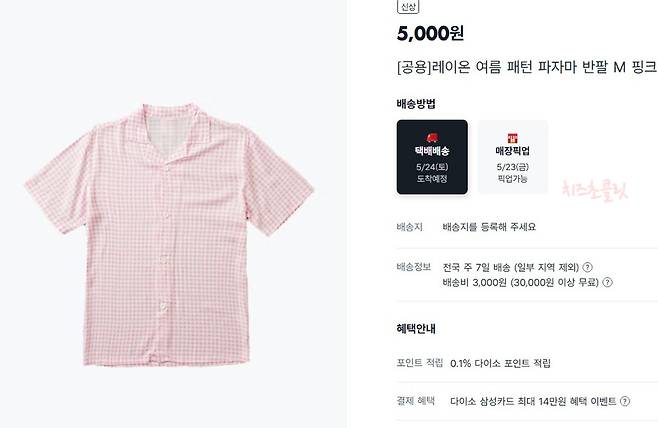Open help icon beside 배송비 3,000원
Viewport: 658px width, 428px height.
607,282
